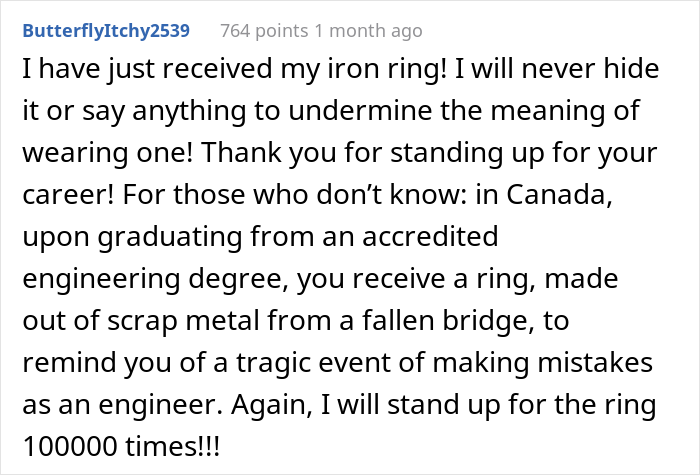Click the "1 month ago" timestamp
The height and width of the screenshot is (475, 700).
[x=367, y=31]
